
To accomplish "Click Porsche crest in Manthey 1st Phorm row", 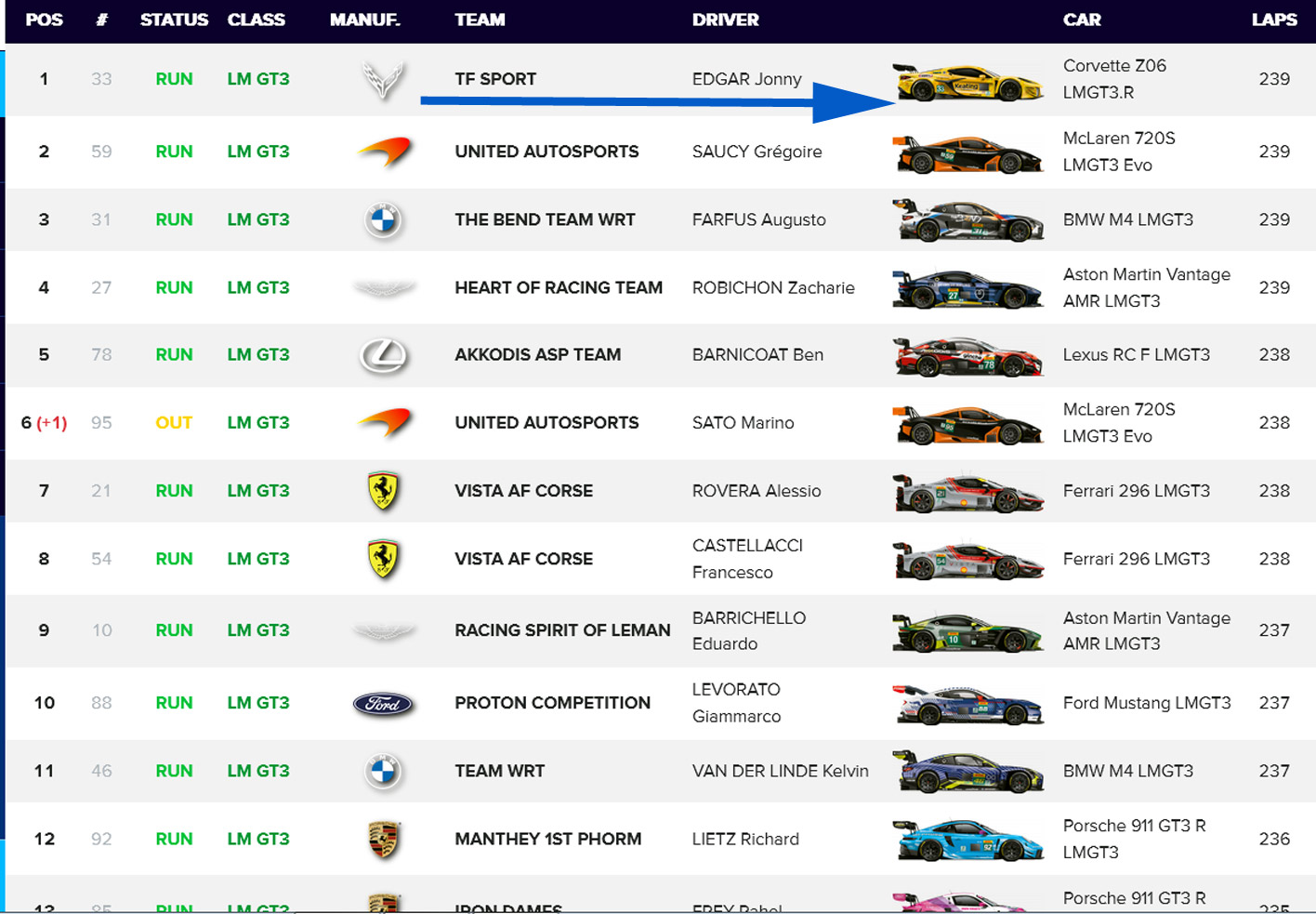I will coord(384,840).
